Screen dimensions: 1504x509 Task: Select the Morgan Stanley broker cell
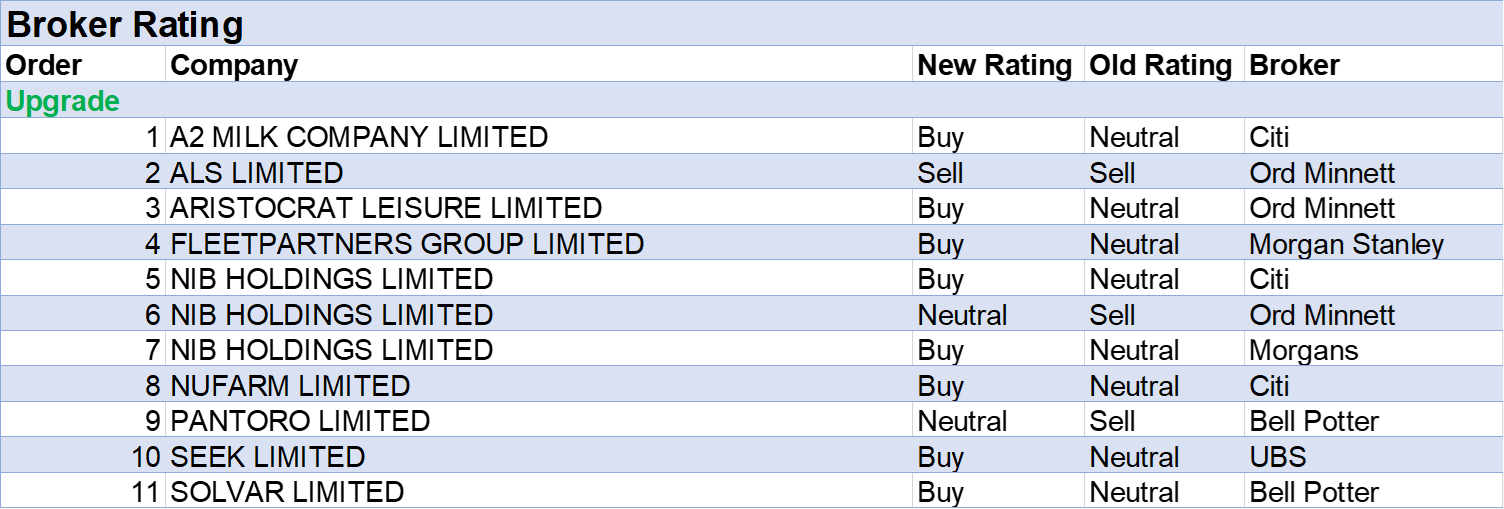click(x=1346, y=244)
